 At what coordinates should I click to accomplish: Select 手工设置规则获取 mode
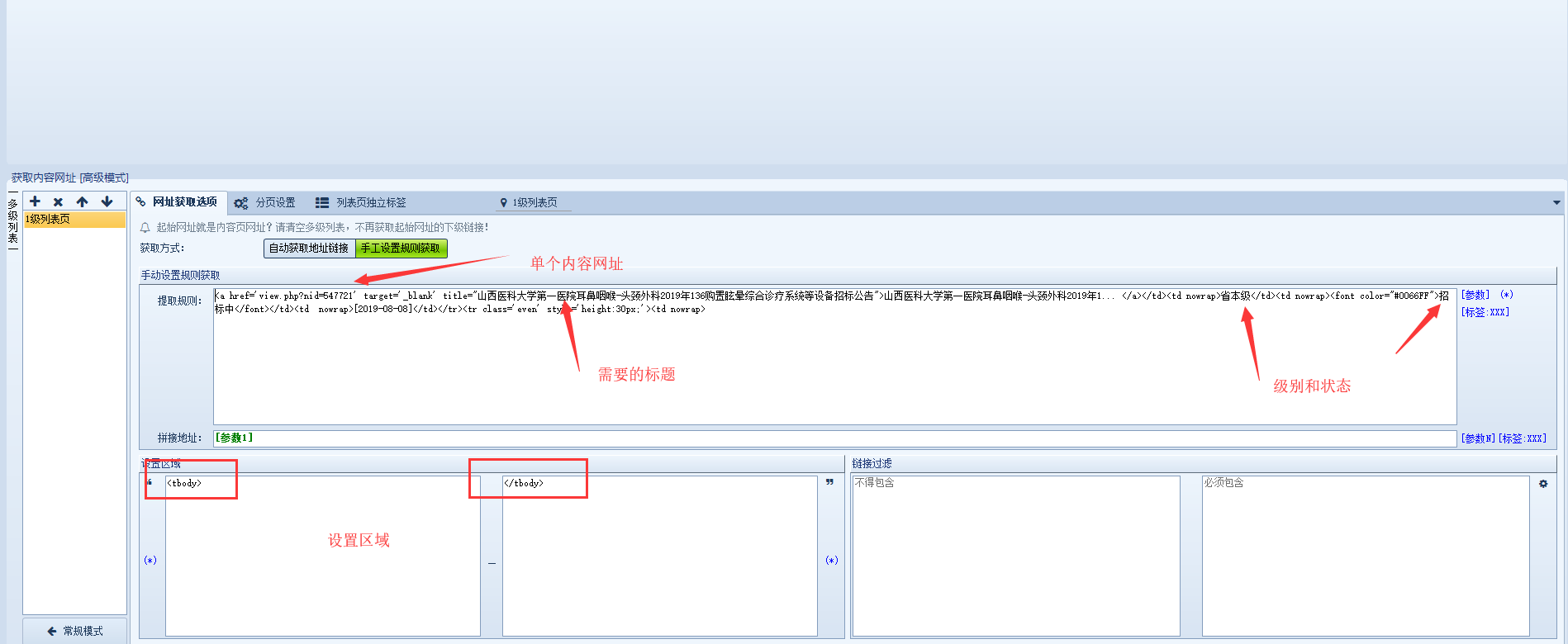pyautogui.click(x=401, y=249)
